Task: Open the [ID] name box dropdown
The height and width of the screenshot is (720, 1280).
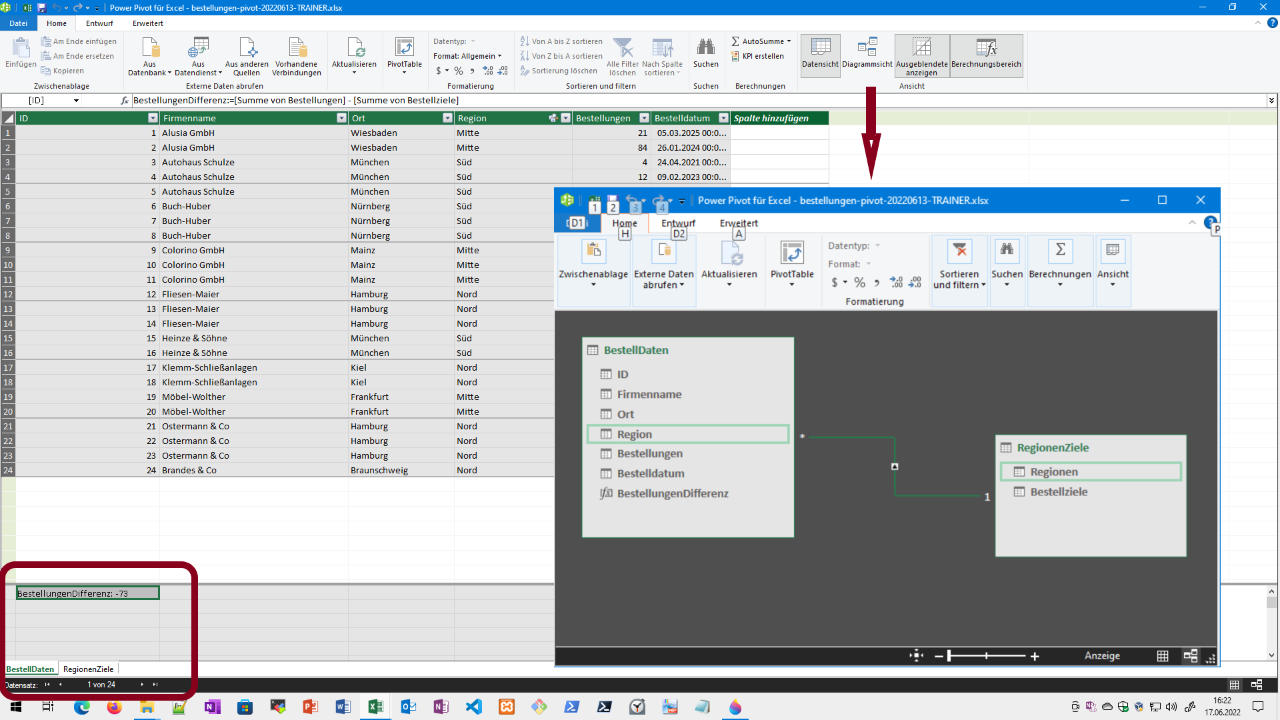Action: pos(76,100)
